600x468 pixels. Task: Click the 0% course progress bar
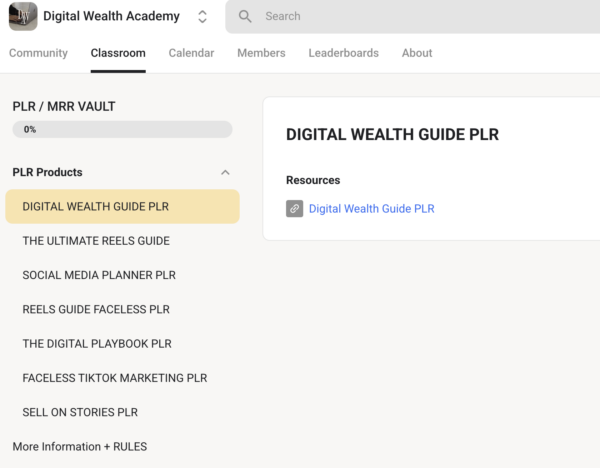point(122,129)
